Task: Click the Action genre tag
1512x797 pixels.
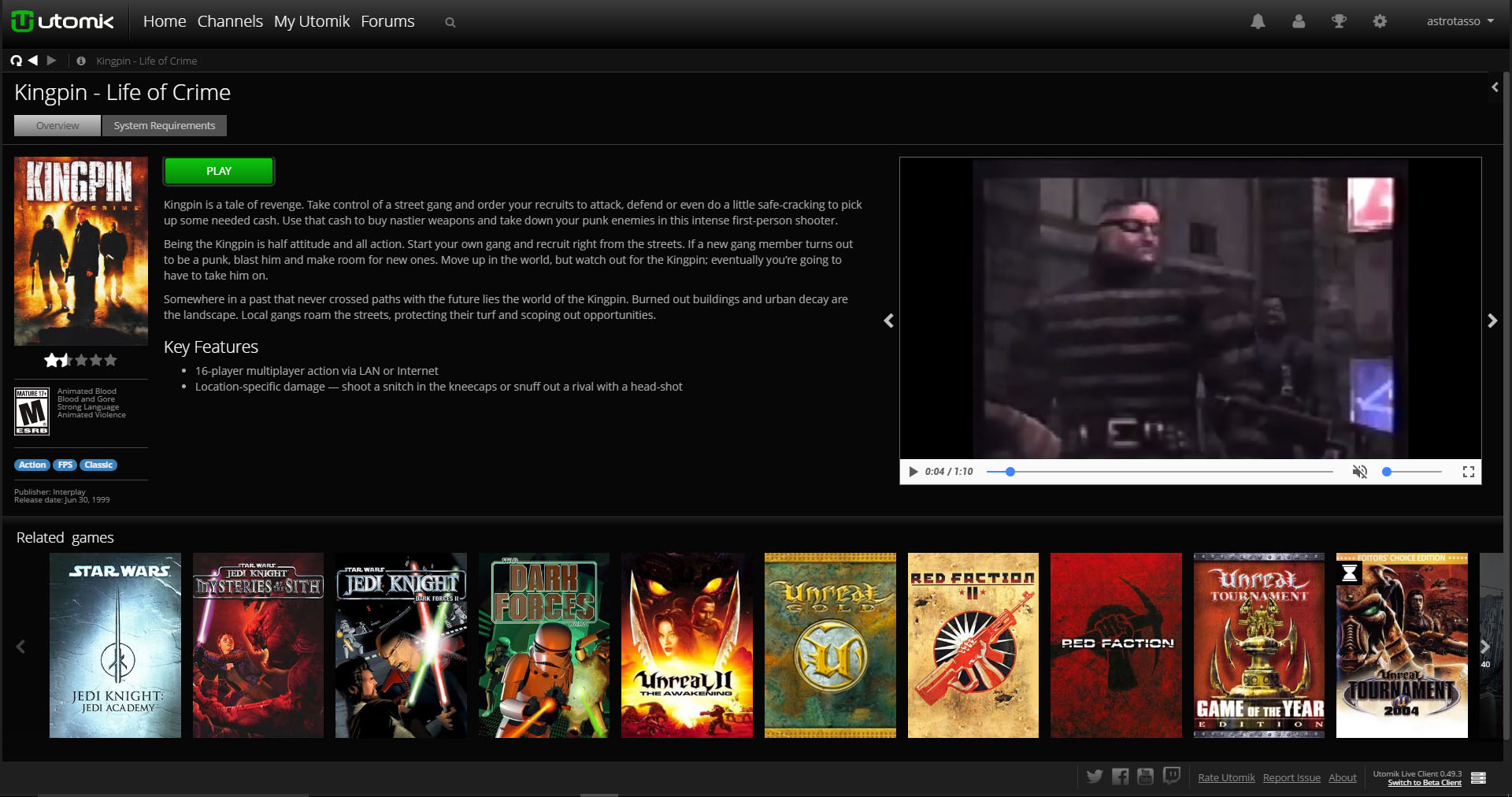Action: (x=32, y=465)
